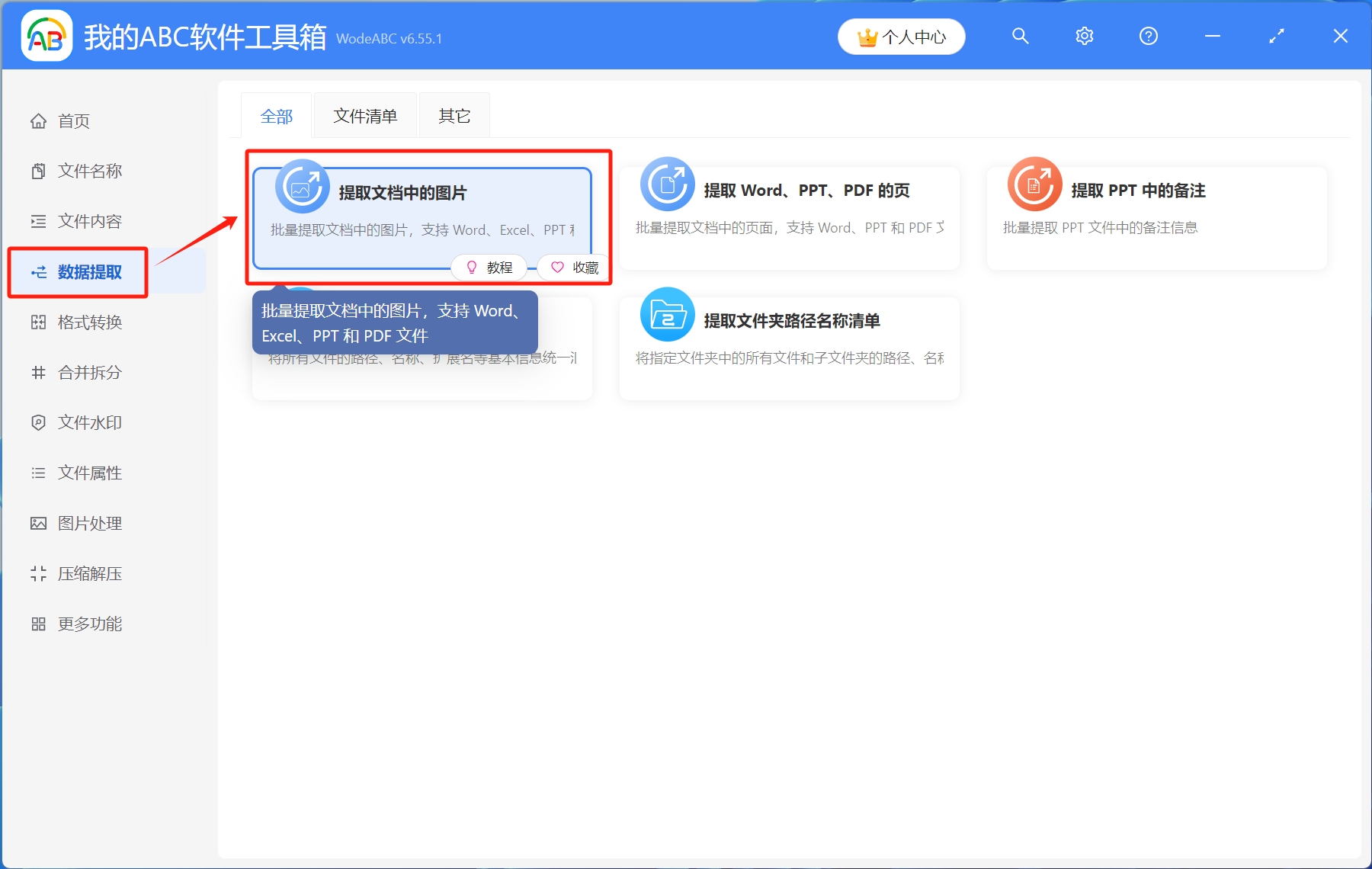Click the orange 提取 PPT 中的备注 icon
This screenshot has width=1372, height=869.
tap(1034, 183)
